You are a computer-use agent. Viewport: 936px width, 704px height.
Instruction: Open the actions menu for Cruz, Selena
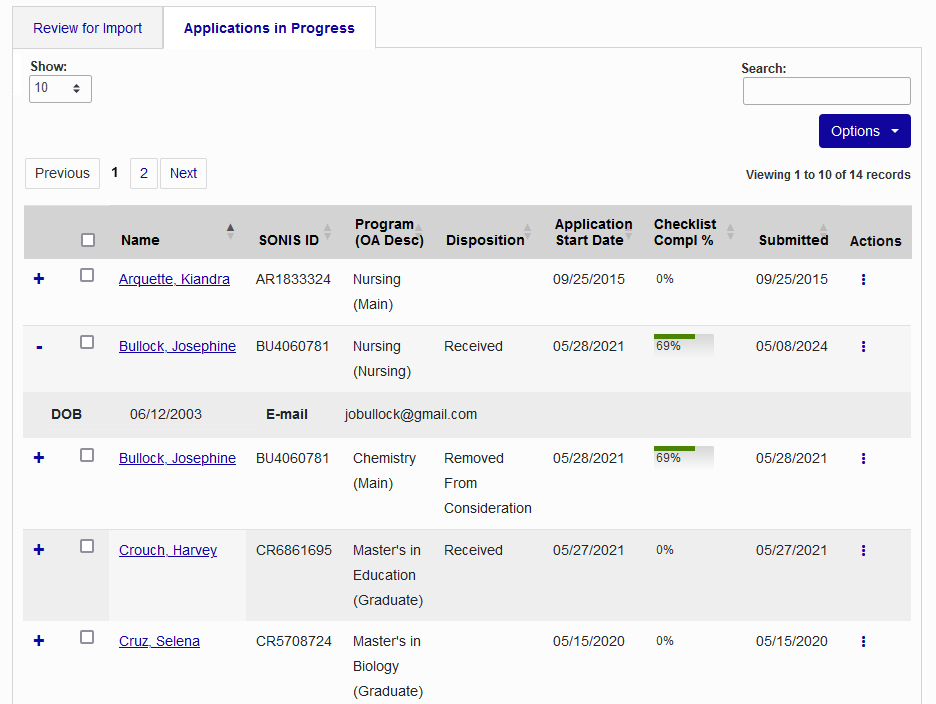point(863,641)
